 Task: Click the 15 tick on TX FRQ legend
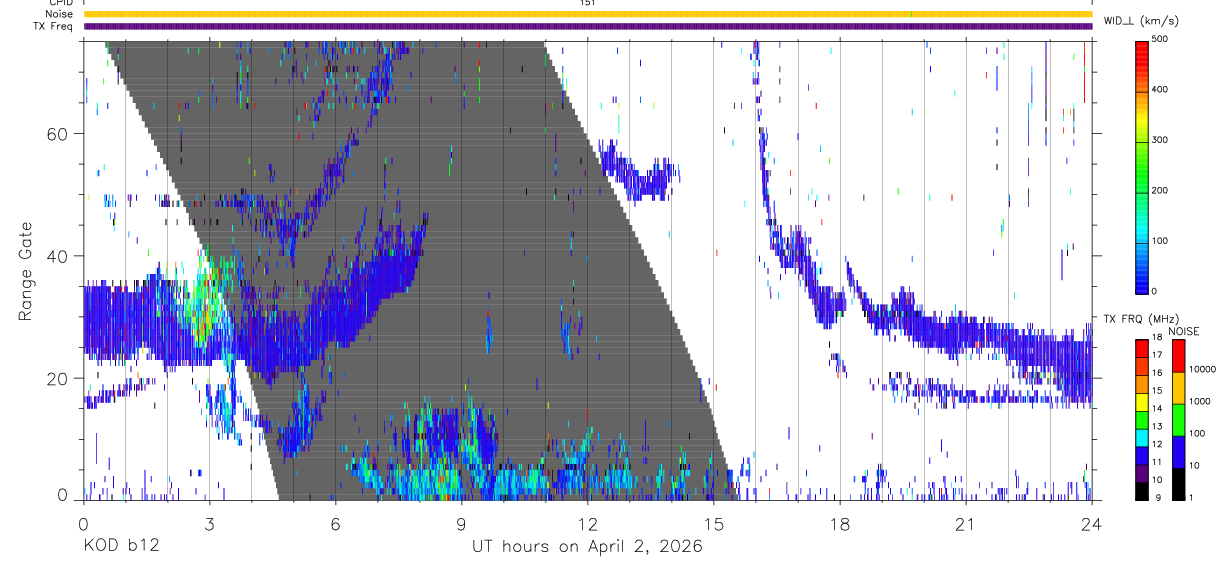coord(1158,393)
